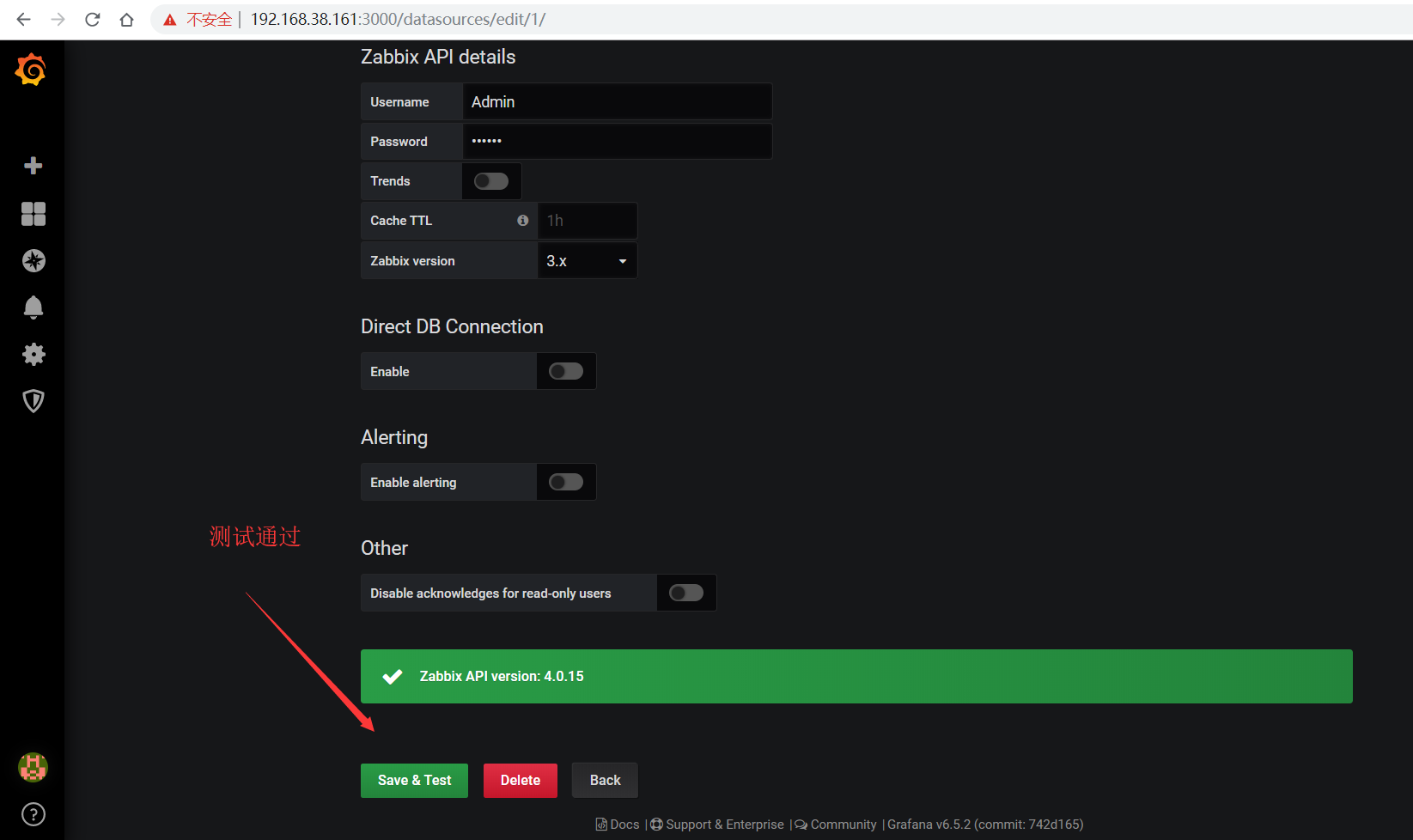
Task: Click the red Delete button
Action: click(521, 780)
